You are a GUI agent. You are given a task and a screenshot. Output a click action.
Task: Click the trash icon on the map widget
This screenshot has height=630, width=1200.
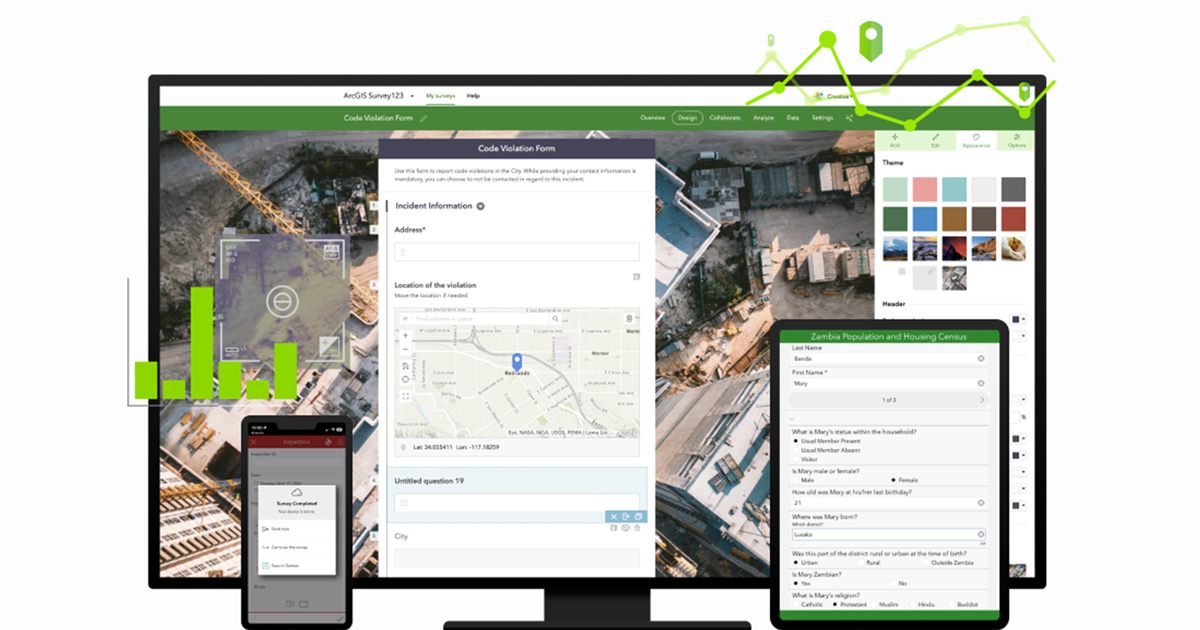click(x=630, y=319)
